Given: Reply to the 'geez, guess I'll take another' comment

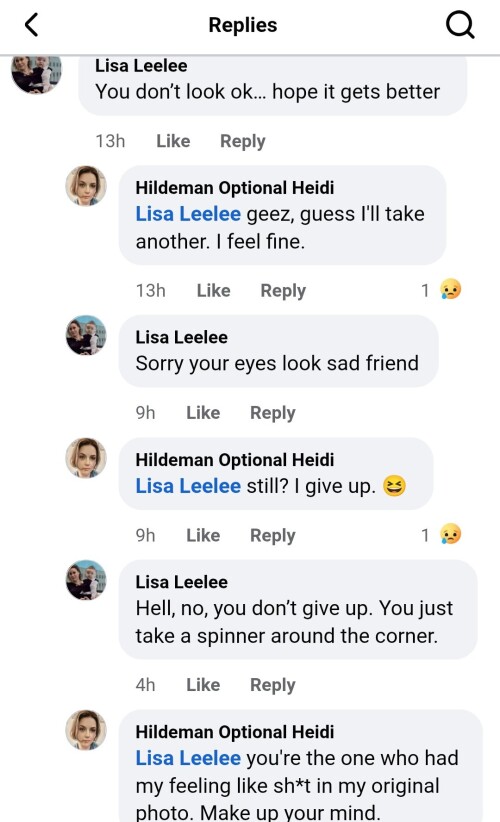Looking at the screenshot, I should tap(283, 290).
